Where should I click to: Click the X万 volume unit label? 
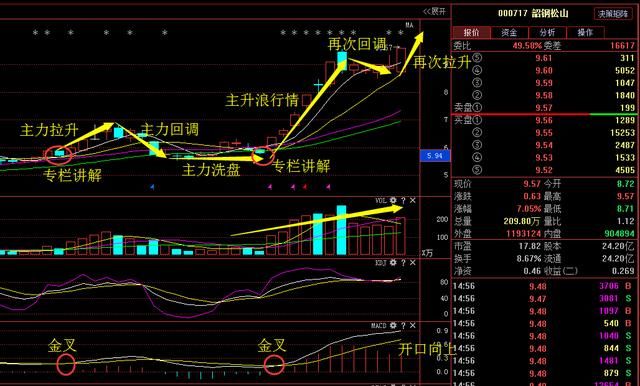coord(427,253)
